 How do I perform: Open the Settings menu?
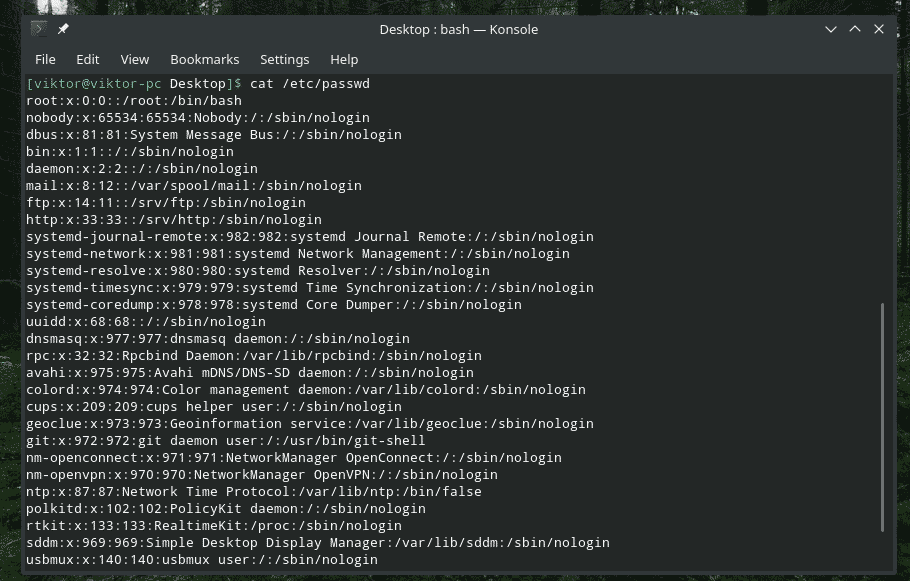[284, 59]
